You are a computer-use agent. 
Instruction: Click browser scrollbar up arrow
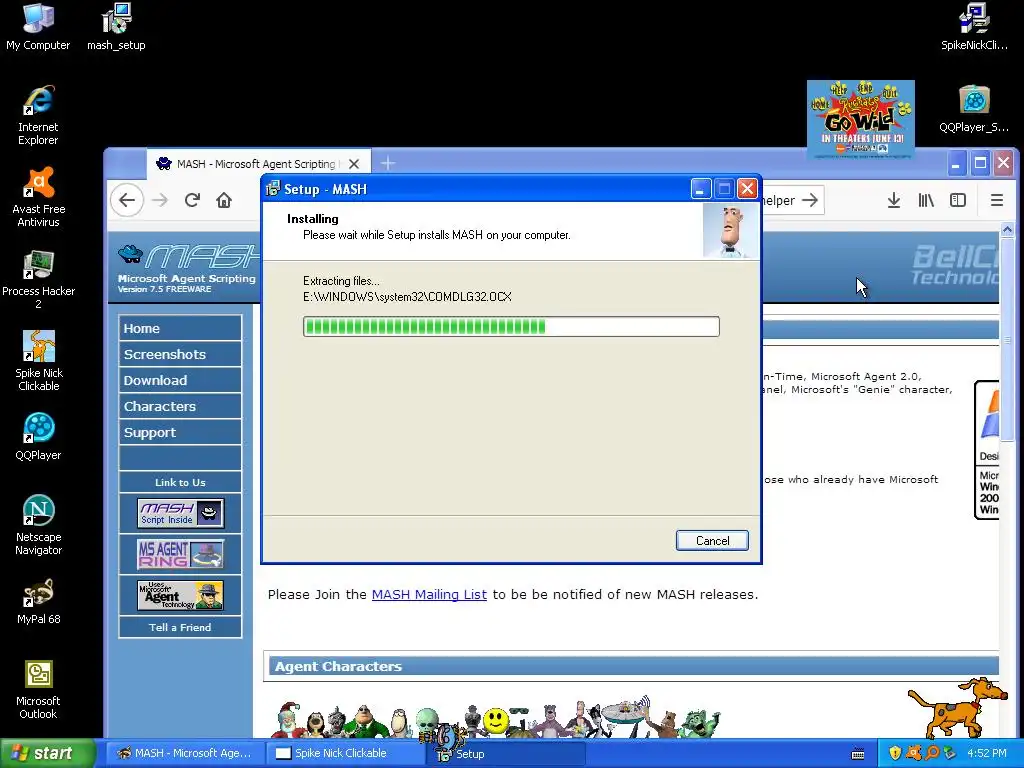[1007, 230]
